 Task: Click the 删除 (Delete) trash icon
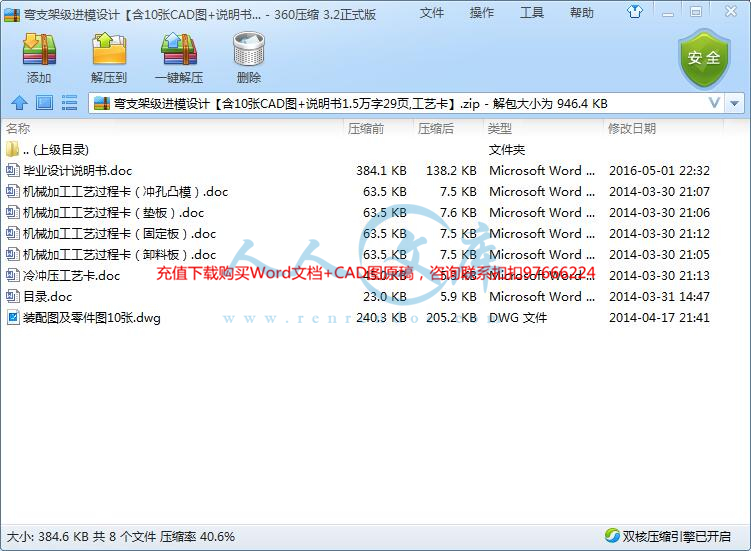(249, 49)
